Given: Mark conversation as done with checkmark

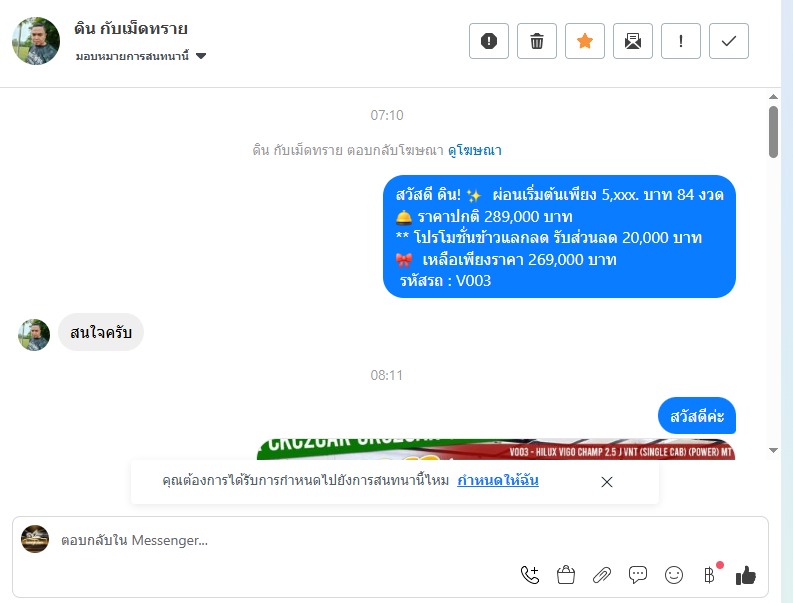Looking at the screenshot, I should point(729,41).
